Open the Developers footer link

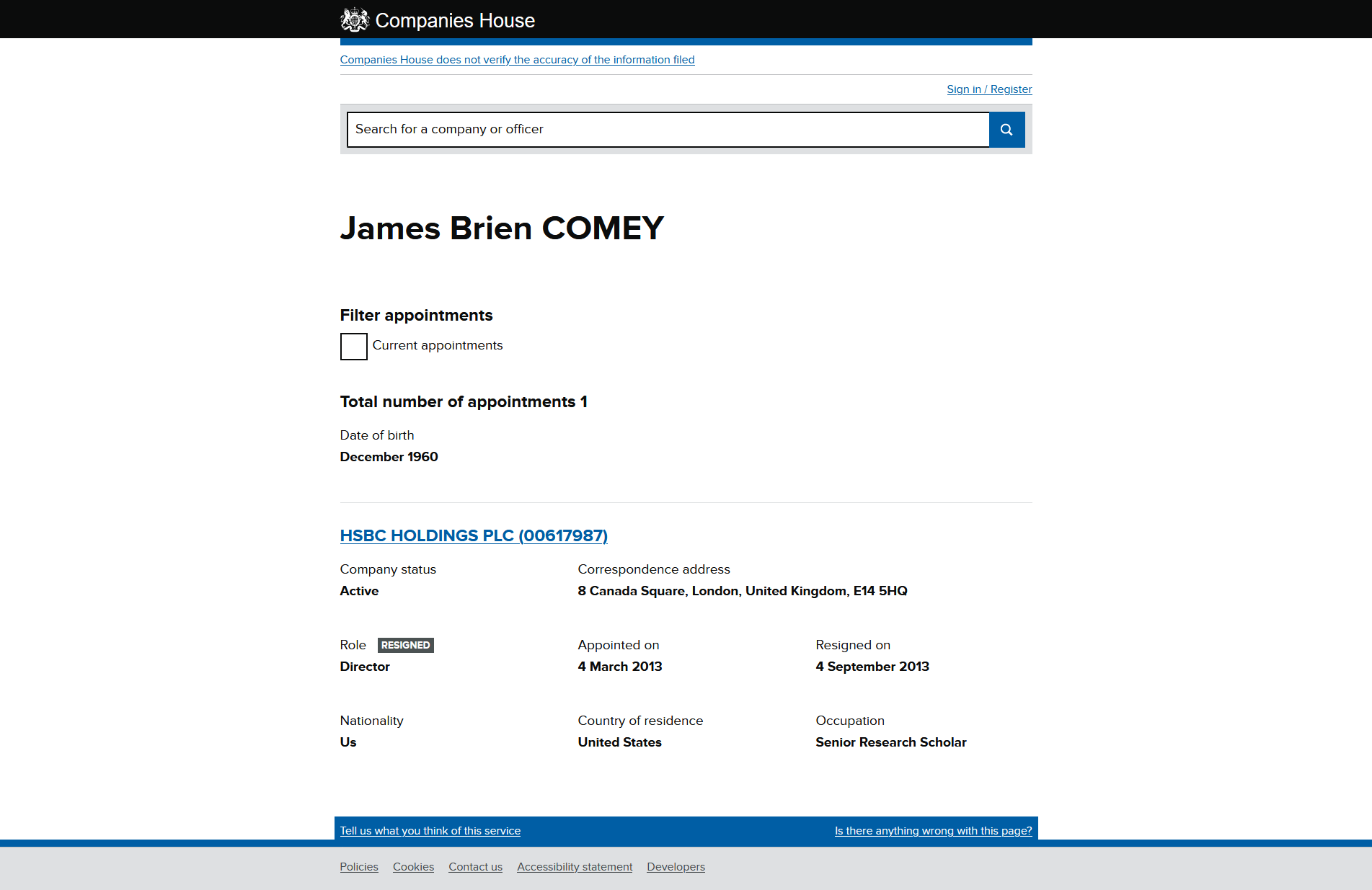click(x=676, y=867)
